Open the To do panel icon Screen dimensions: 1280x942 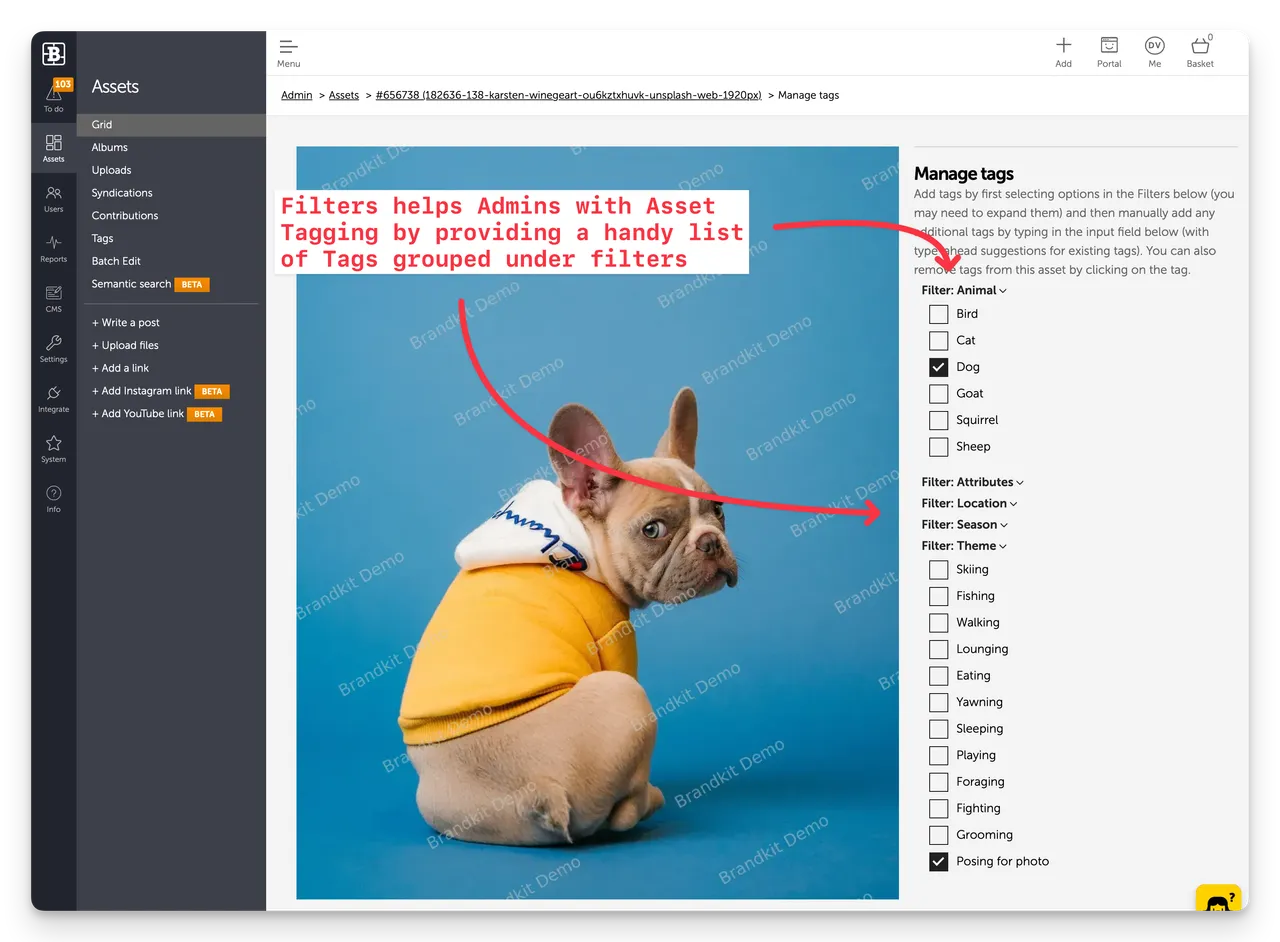coord(53,95)
